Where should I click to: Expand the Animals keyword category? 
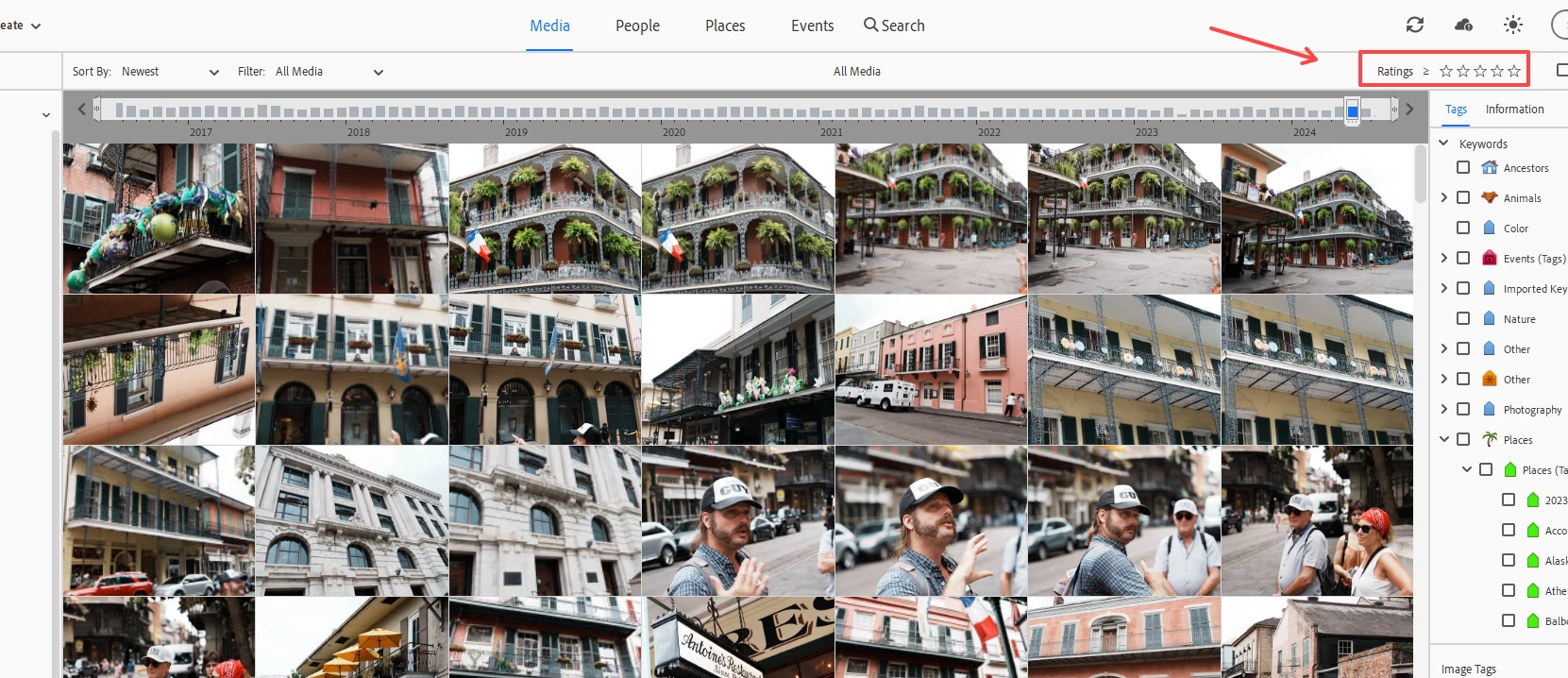pos(1443,197)
